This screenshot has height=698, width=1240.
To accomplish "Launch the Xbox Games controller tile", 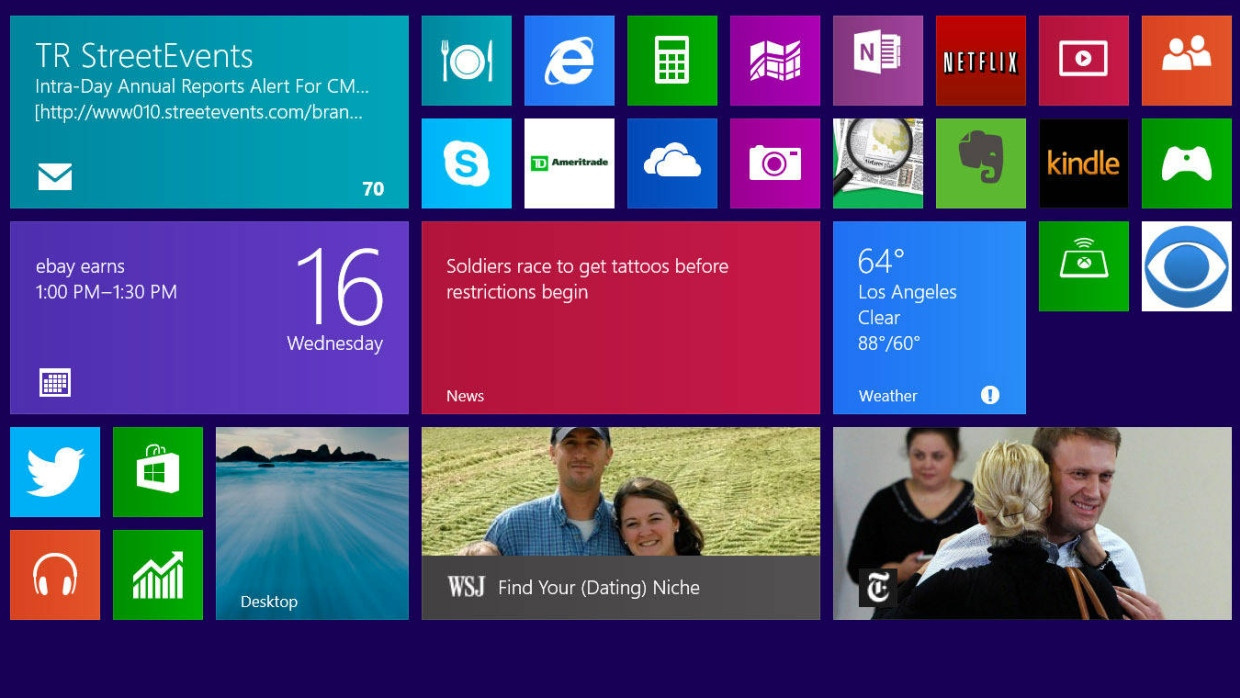I will 1186,163.
